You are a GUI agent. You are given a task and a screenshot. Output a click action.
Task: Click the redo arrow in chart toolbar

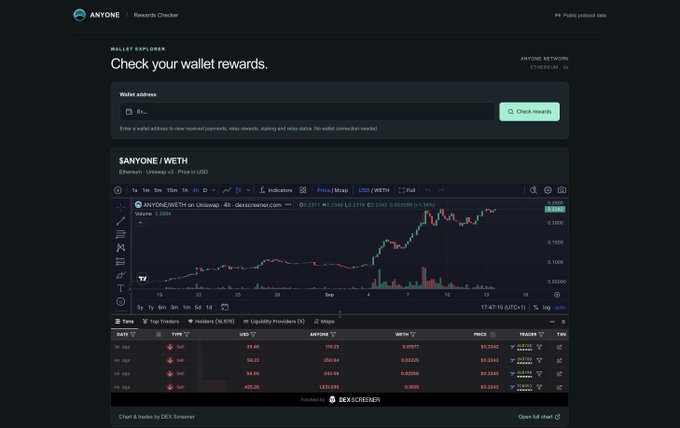click(x=441, y=190)
